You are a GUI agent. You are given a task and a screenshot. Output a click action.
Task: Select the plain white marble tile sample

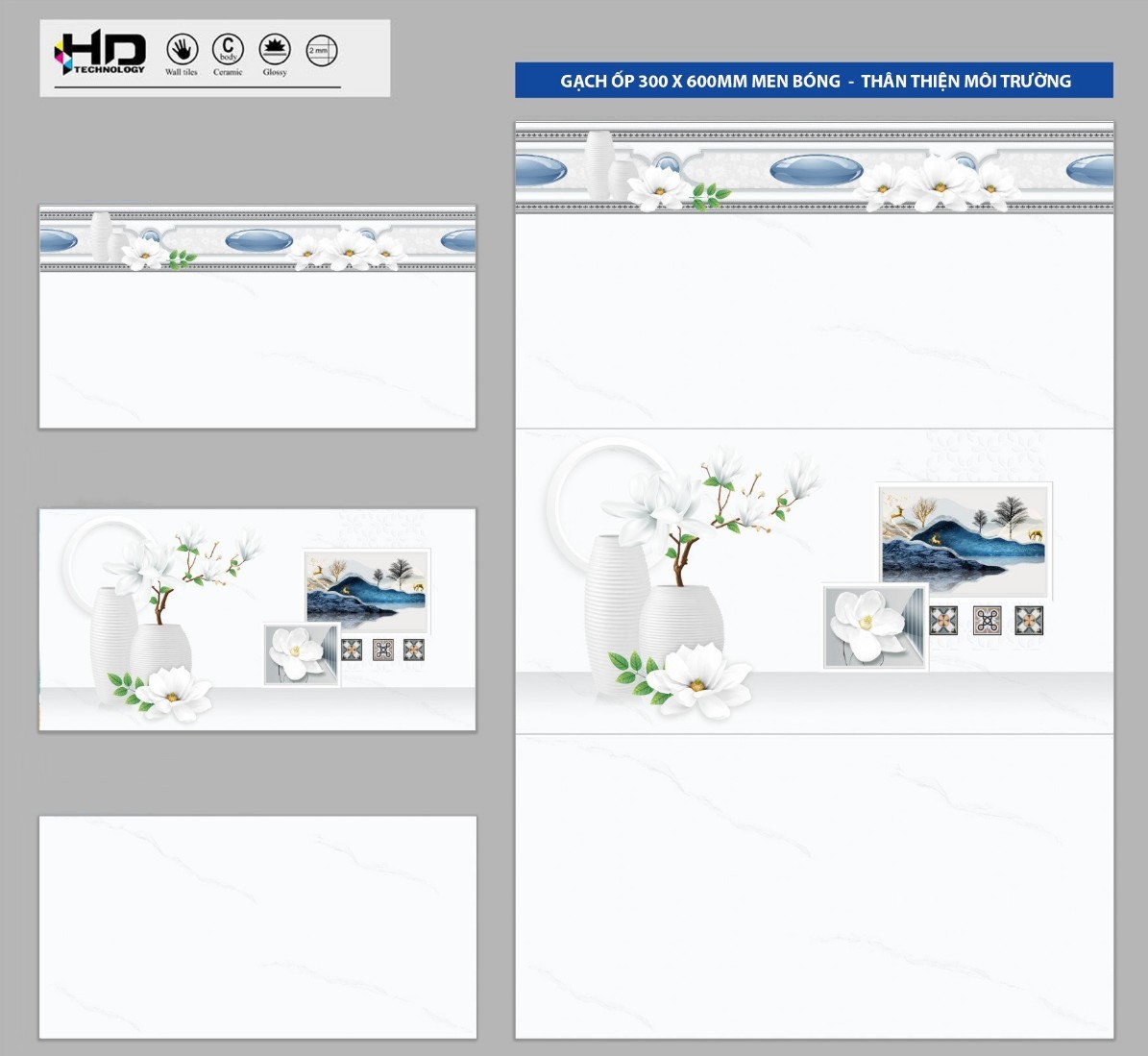[x=257, y=927]
